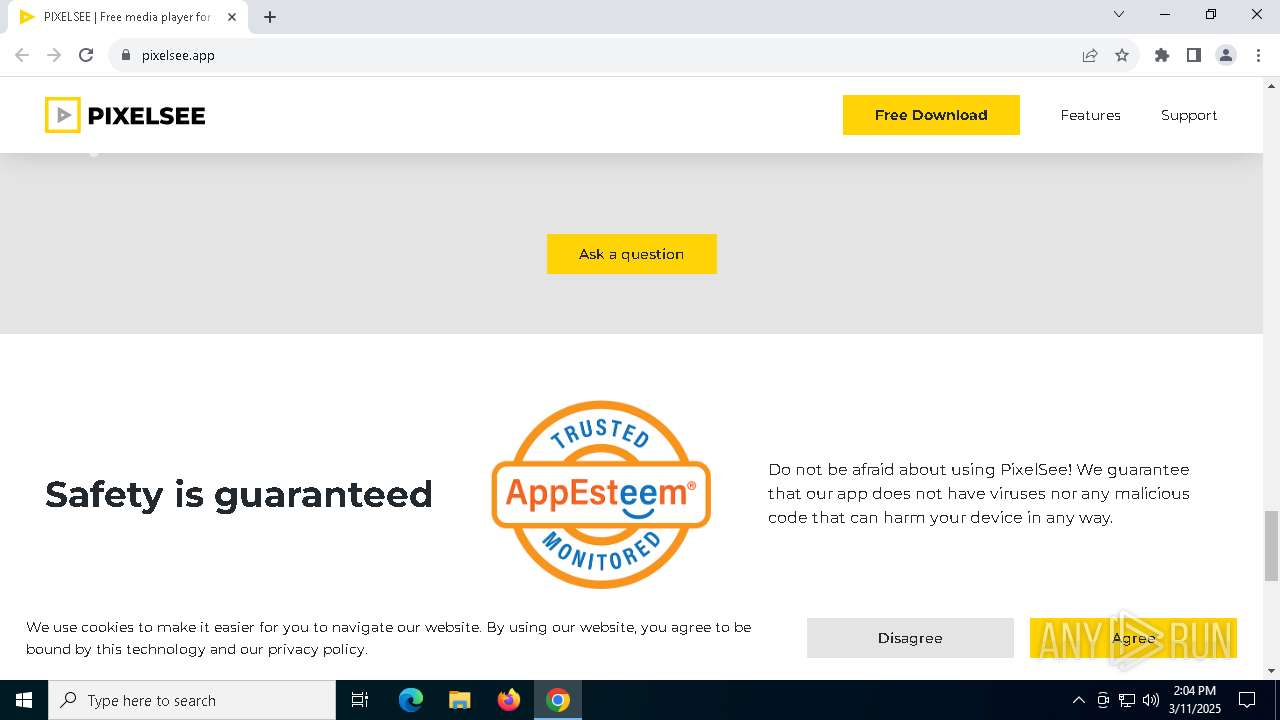The image size is (1280, 720).
Task: Select the PIXELSEE browser tab
Action: tap(128, 17)
